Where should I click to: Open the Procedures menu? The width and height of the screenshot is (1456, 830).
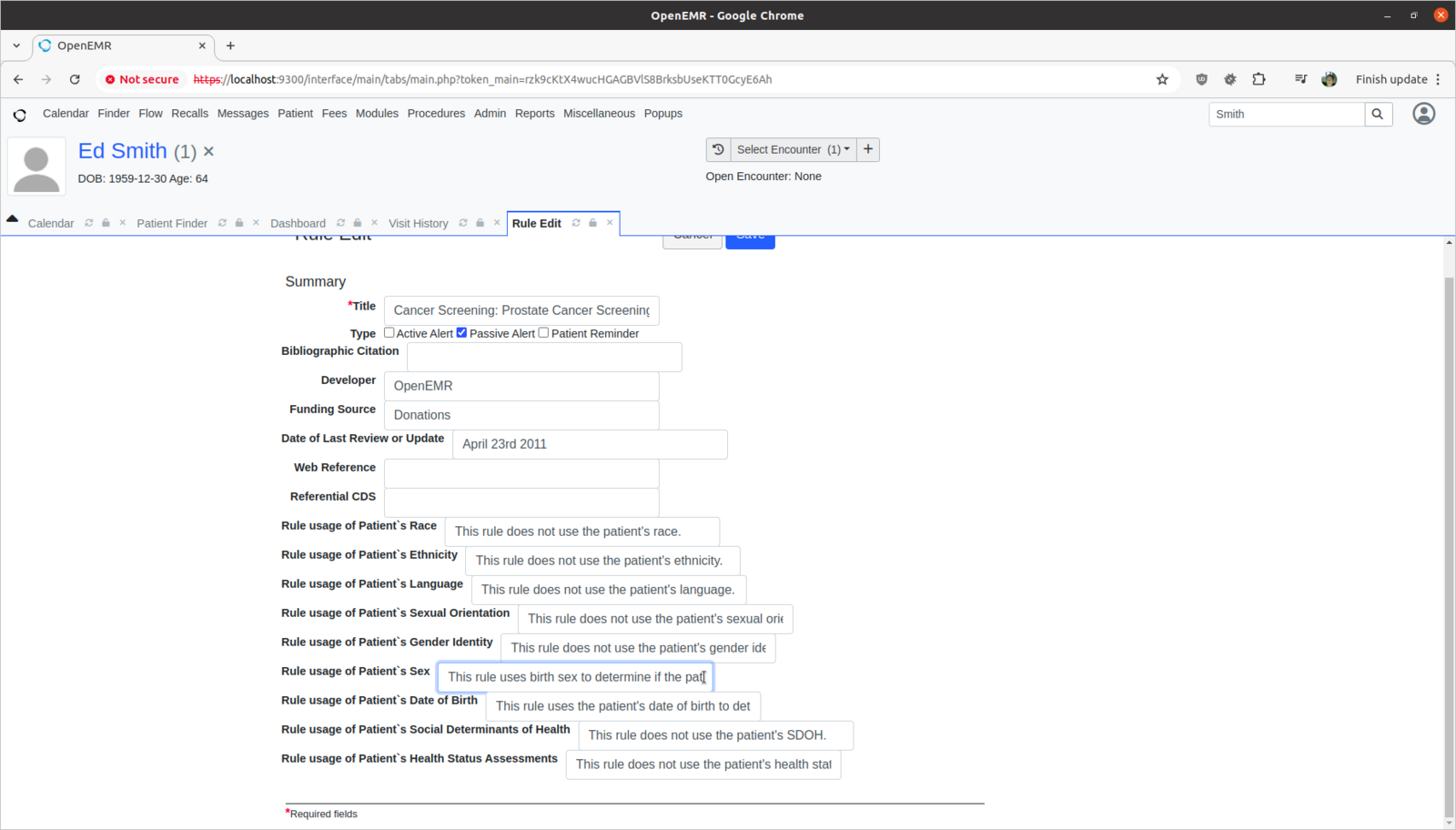[436, 114]
